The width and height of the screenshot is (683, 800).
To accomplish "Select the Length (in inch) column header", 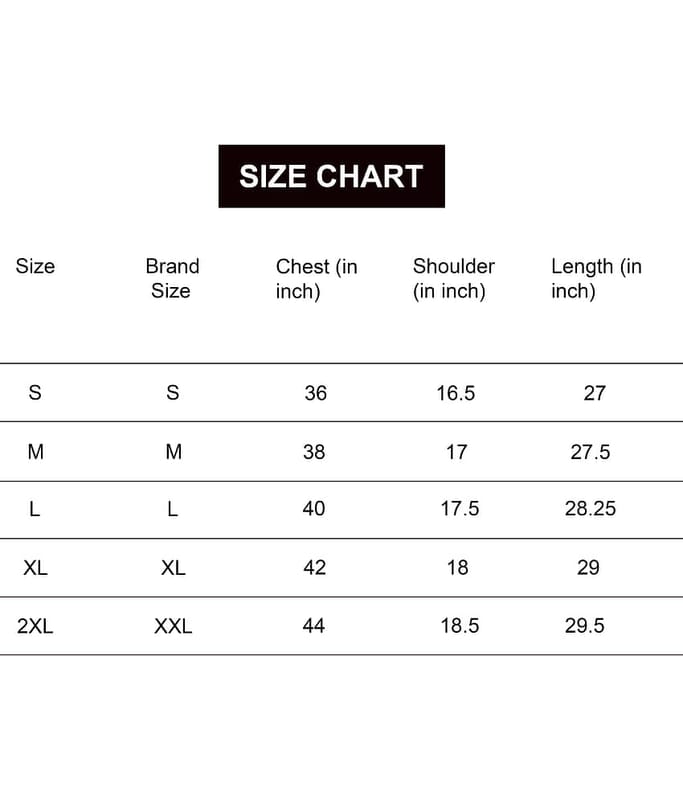I will click(596, 278).
